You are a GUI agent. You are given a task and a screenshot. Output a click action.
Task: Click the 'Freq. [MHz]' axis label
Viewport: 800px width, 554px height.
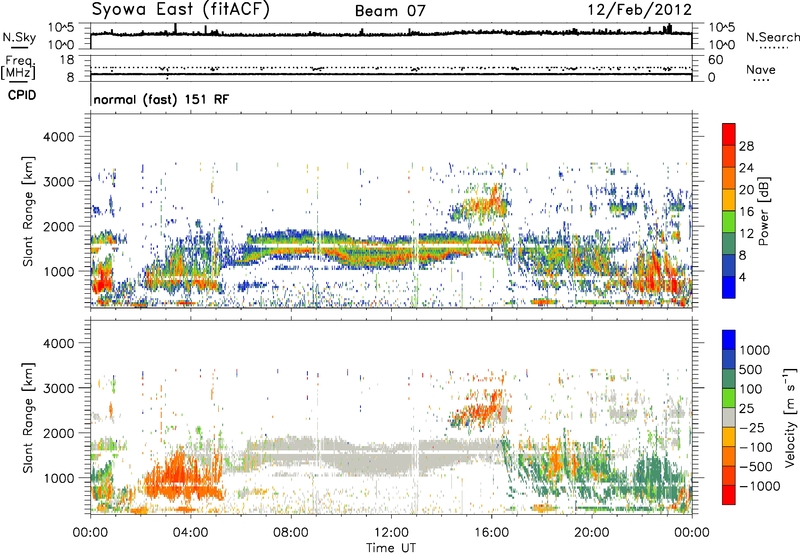tap(19, 68)
